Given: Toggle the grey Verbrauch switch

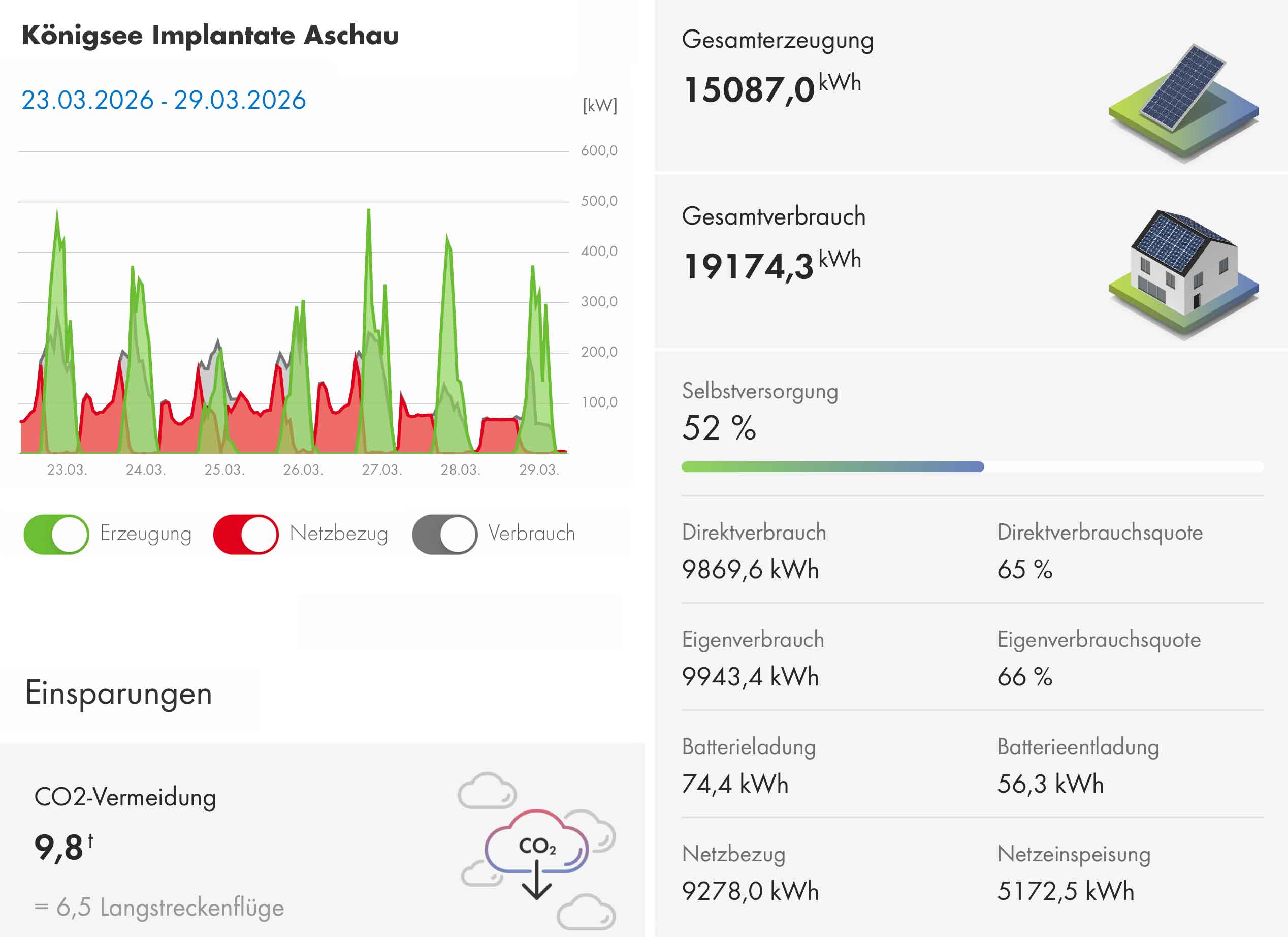Looking at the screenshot, I should 445,534.
